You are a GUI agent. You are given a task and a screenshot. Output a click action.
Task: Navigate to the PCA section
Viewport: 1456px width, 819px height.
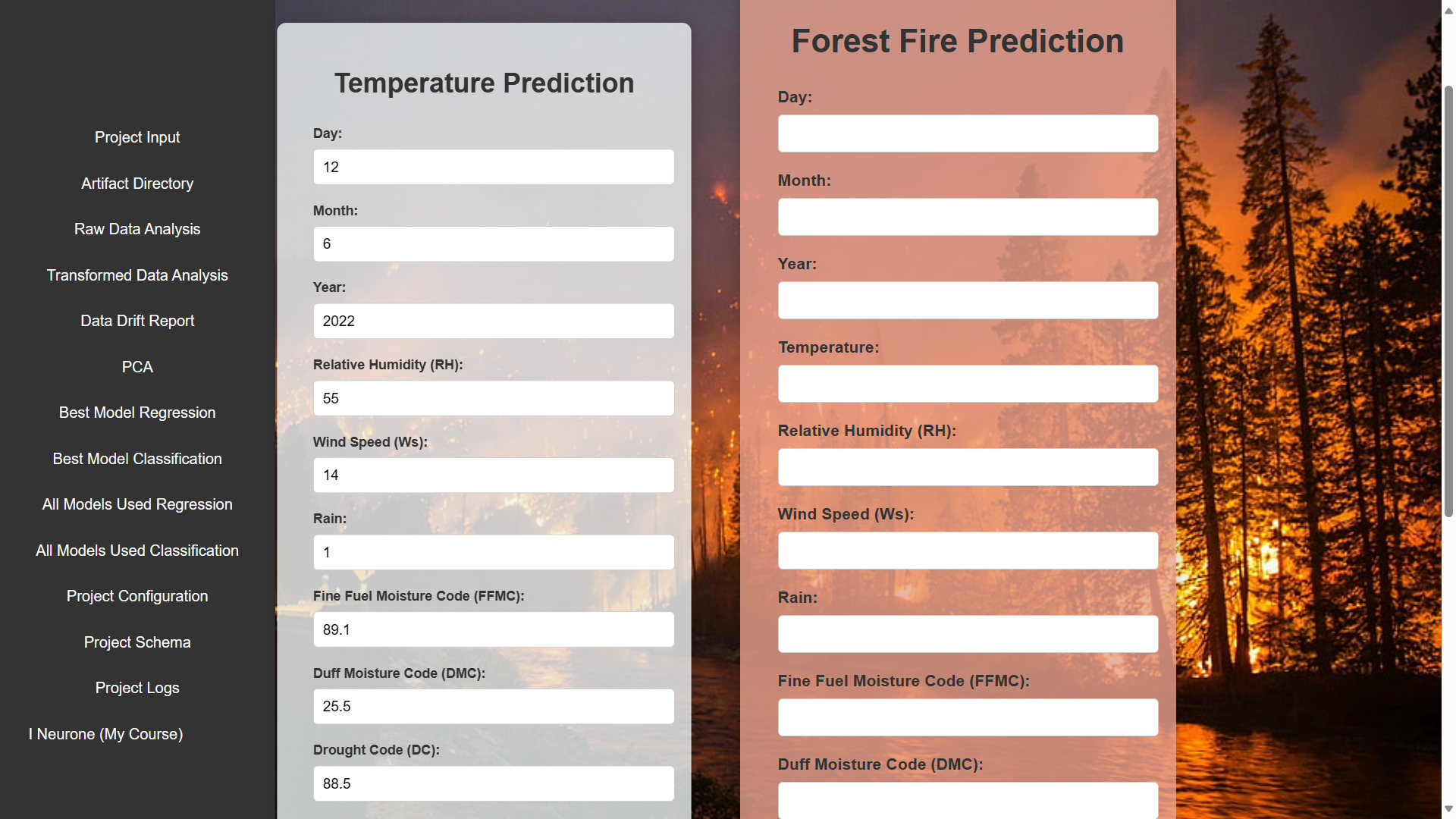point(136,366)
